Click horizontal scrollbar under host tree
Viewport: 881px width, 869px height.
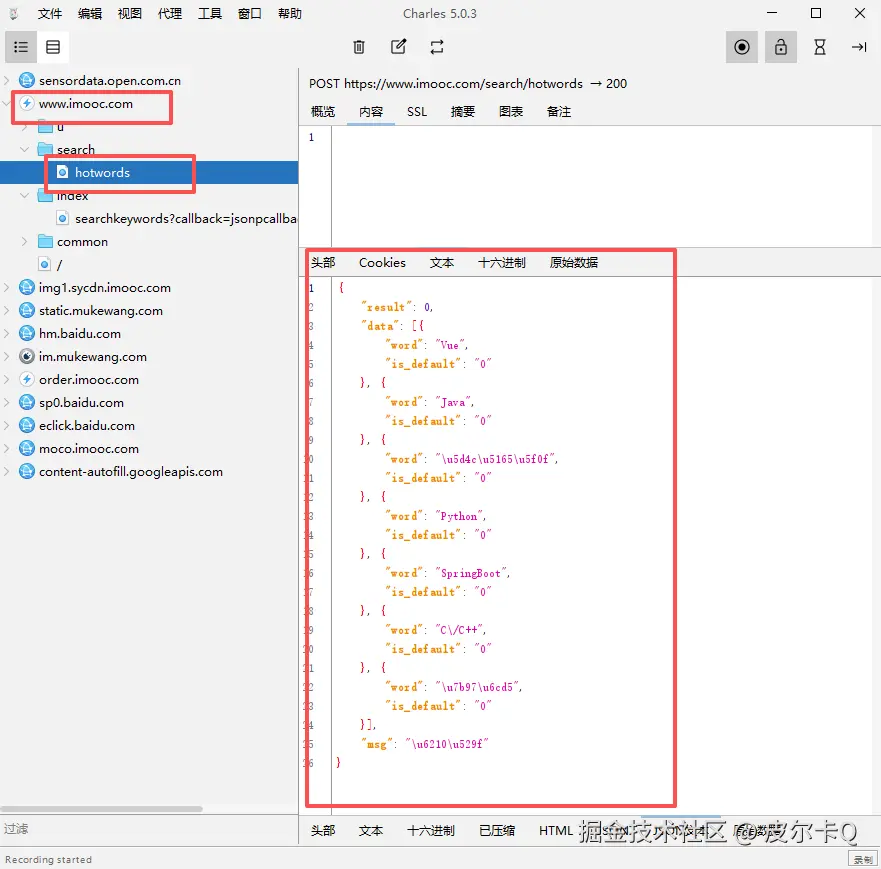point(102,809)
